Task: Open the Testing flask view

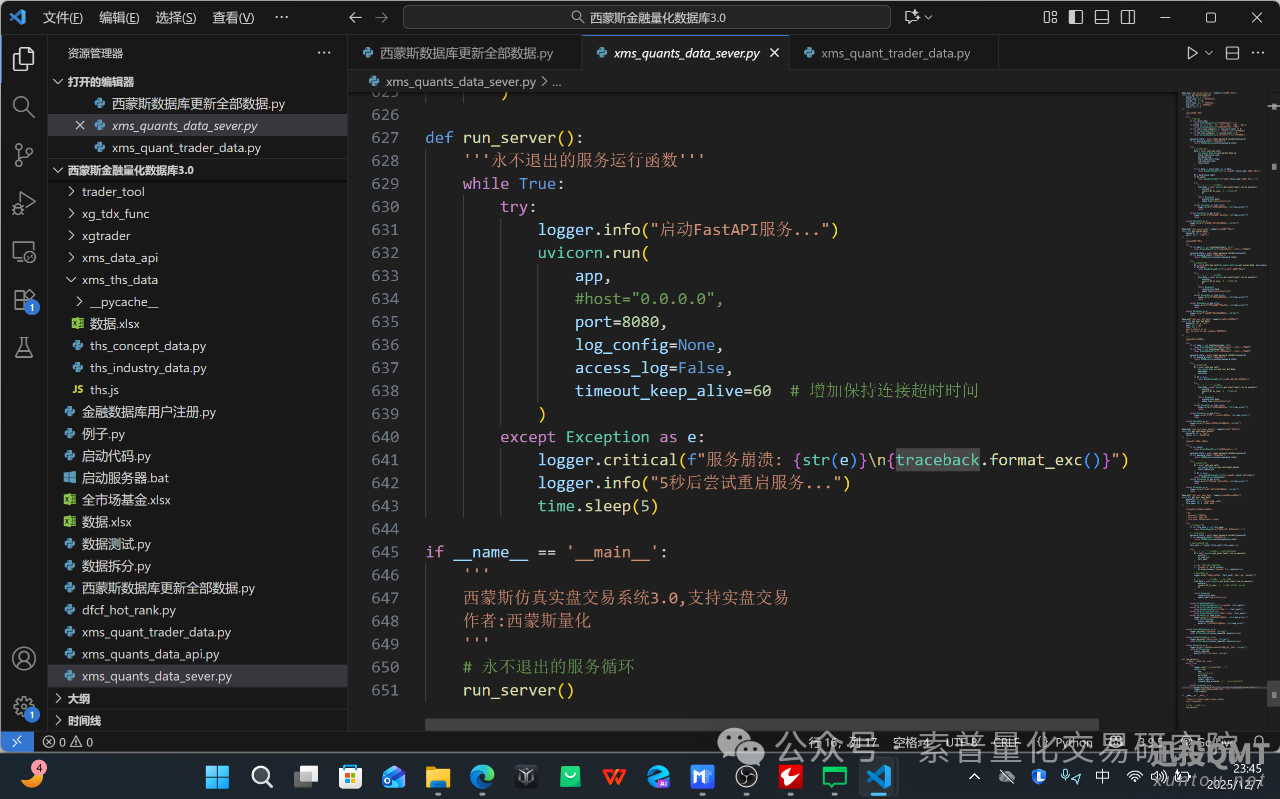Action: pos(23,347)
